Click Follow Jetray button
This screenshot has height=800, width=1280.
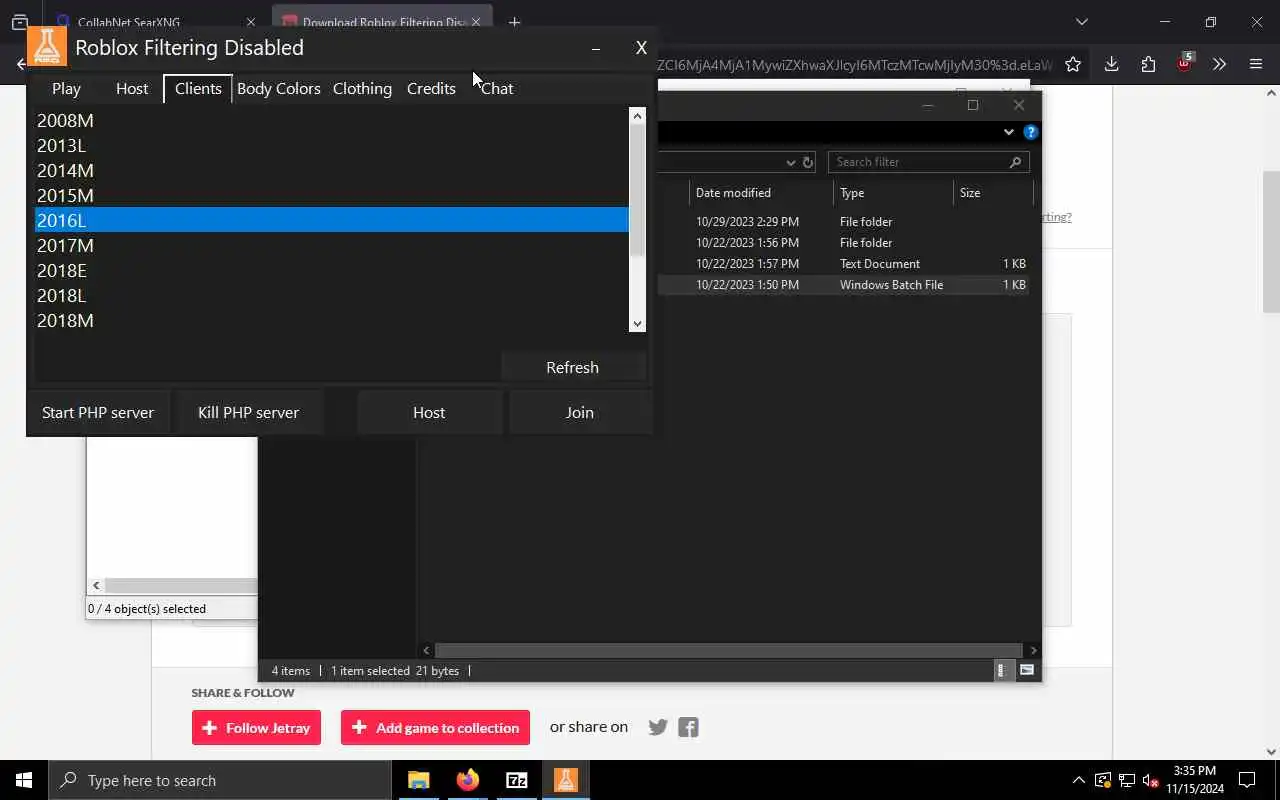[x=256, y=728]
